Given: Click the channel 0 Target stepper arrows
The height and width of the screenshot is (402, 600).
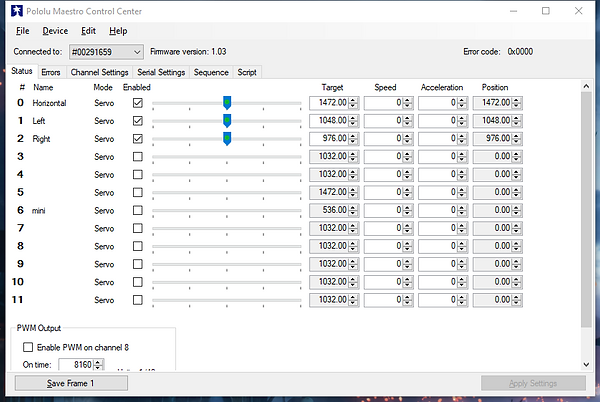Looking at the screenshot, I should pos(353,103).
